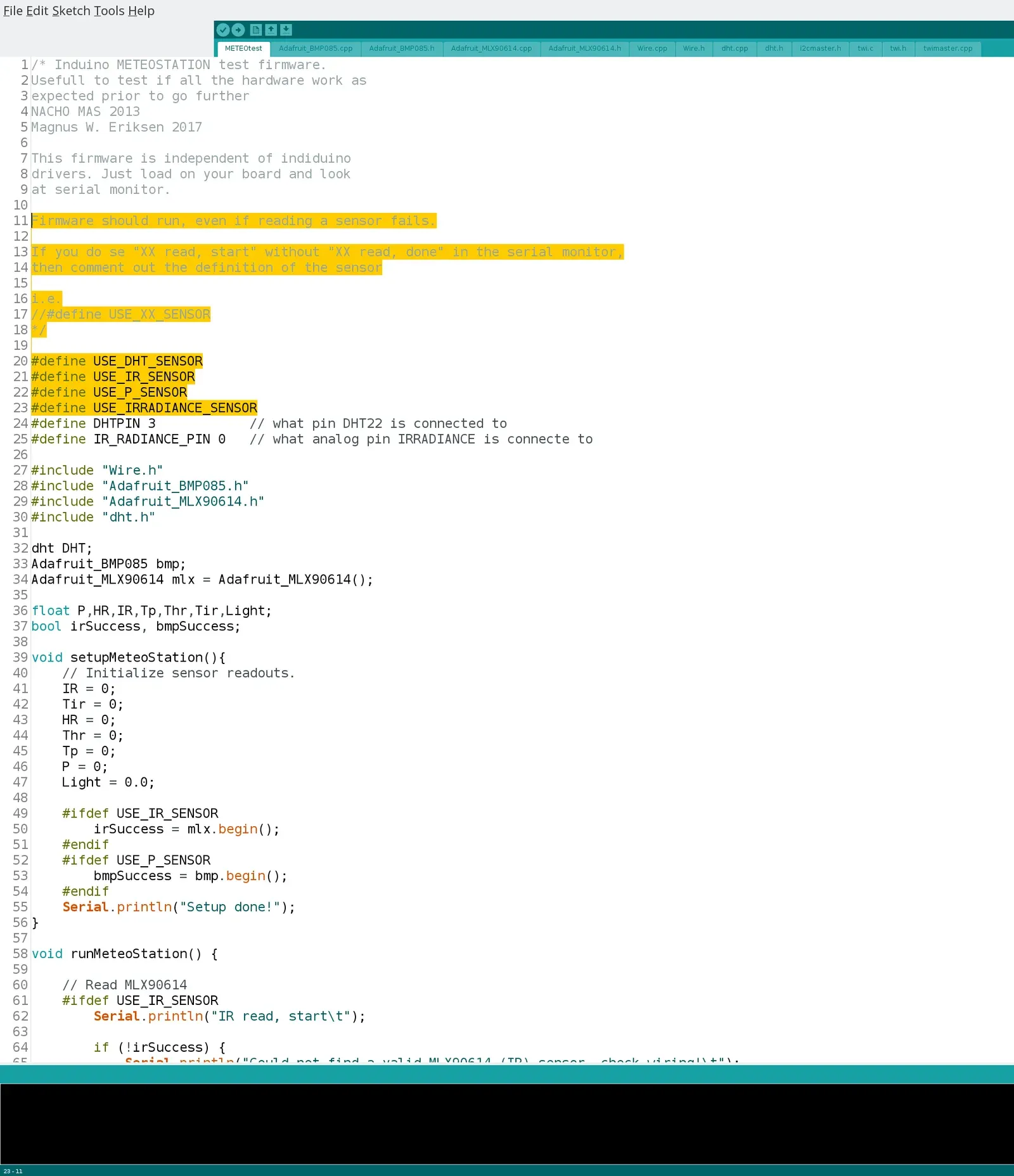Select the twimaster.cpp tab
Screen dimensions: 1014x1176
[x=947, y=49]
